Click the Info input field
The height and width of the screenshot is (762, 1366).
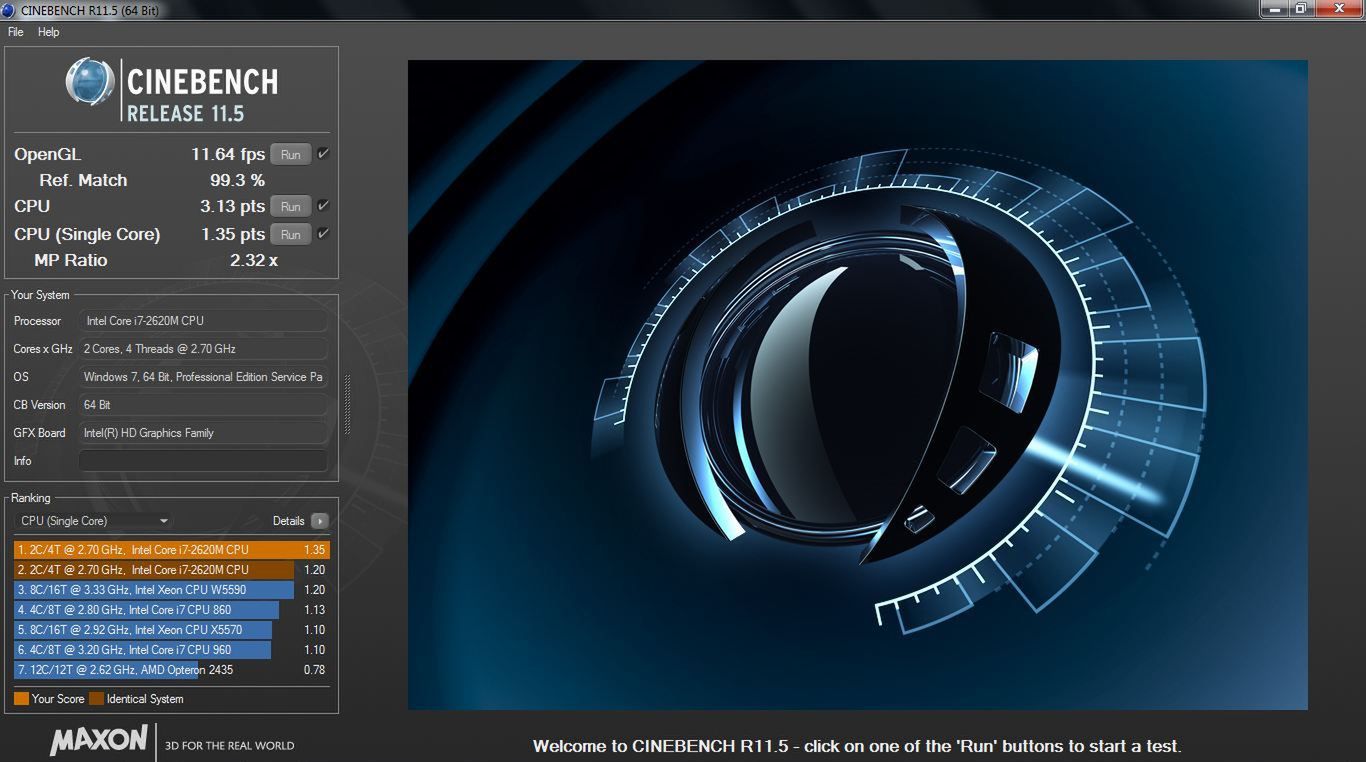(203, 461)
